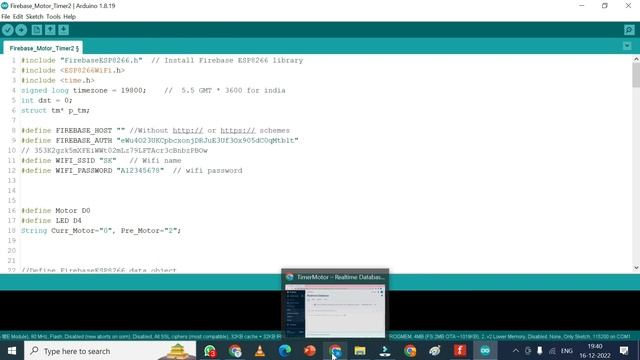
Task: Open Microsoft Edge from the taskbar
Action: tap(285, 351)
